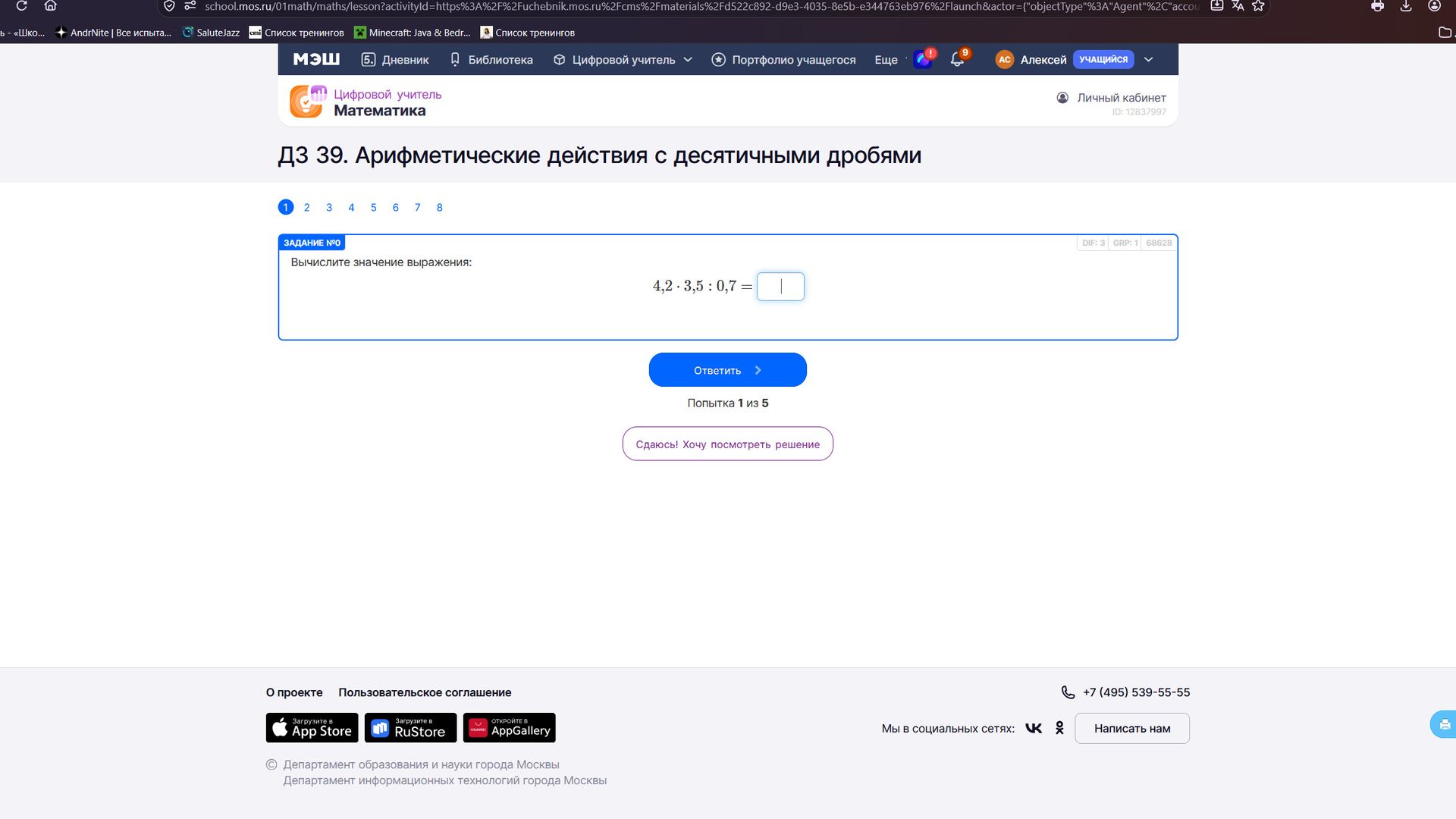This screenshot has width=1456, height=819.
Task: Click Написать нам button
Action: (1132, 728)
